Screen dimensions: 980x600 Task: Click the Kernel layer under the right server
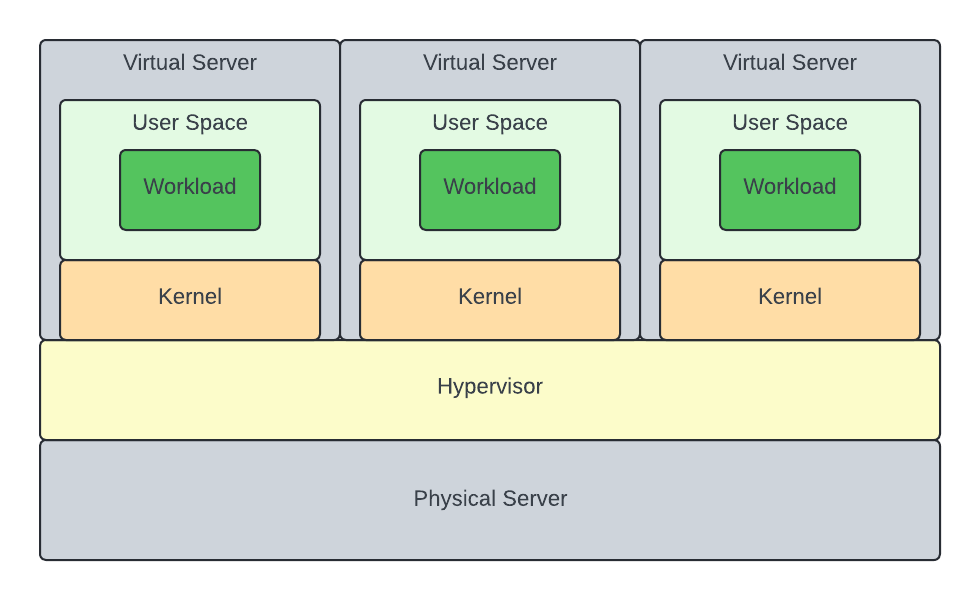click(x=790, y=297)
